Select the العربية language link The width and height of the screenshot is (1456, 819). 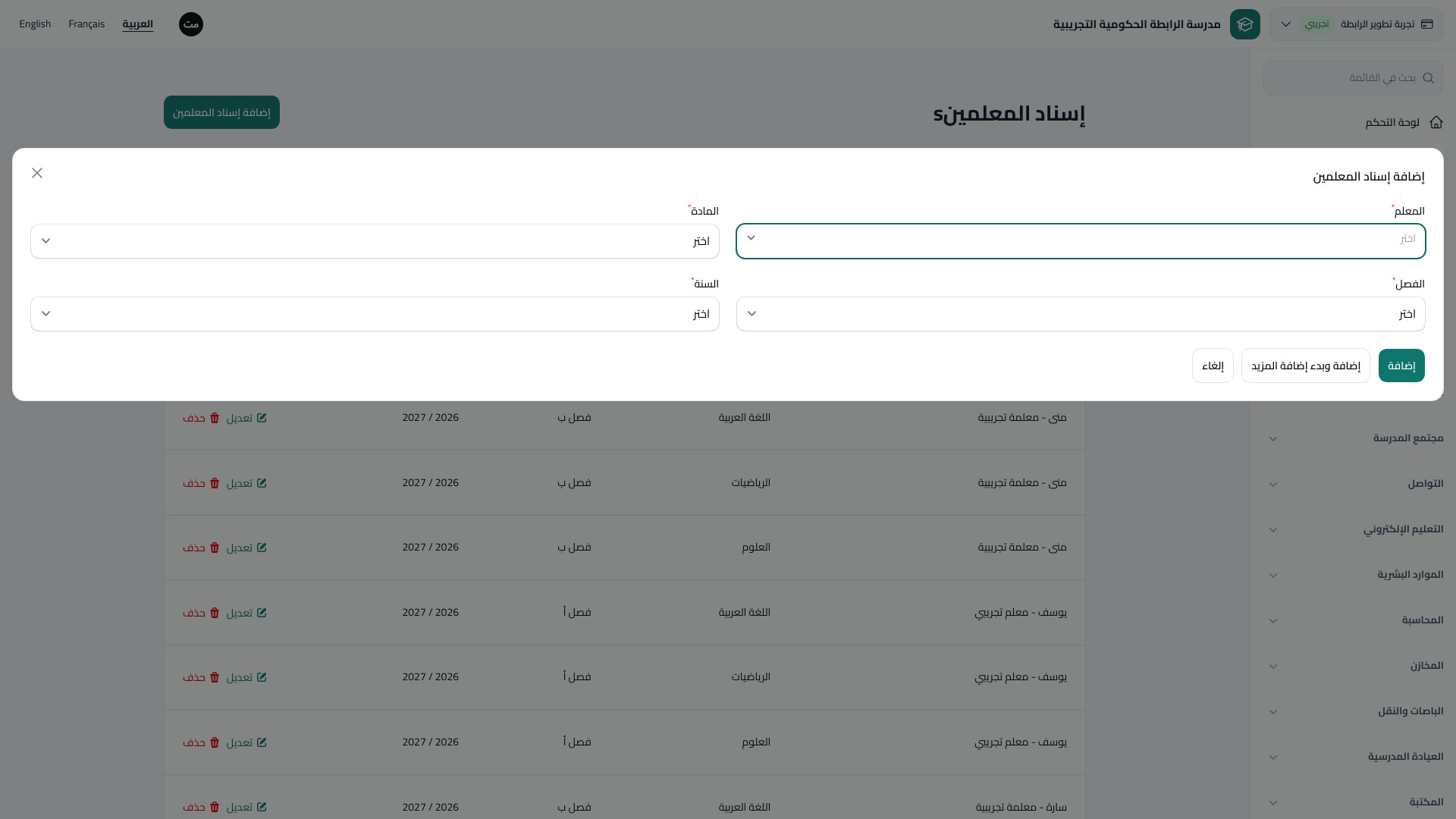click(137, 24)
